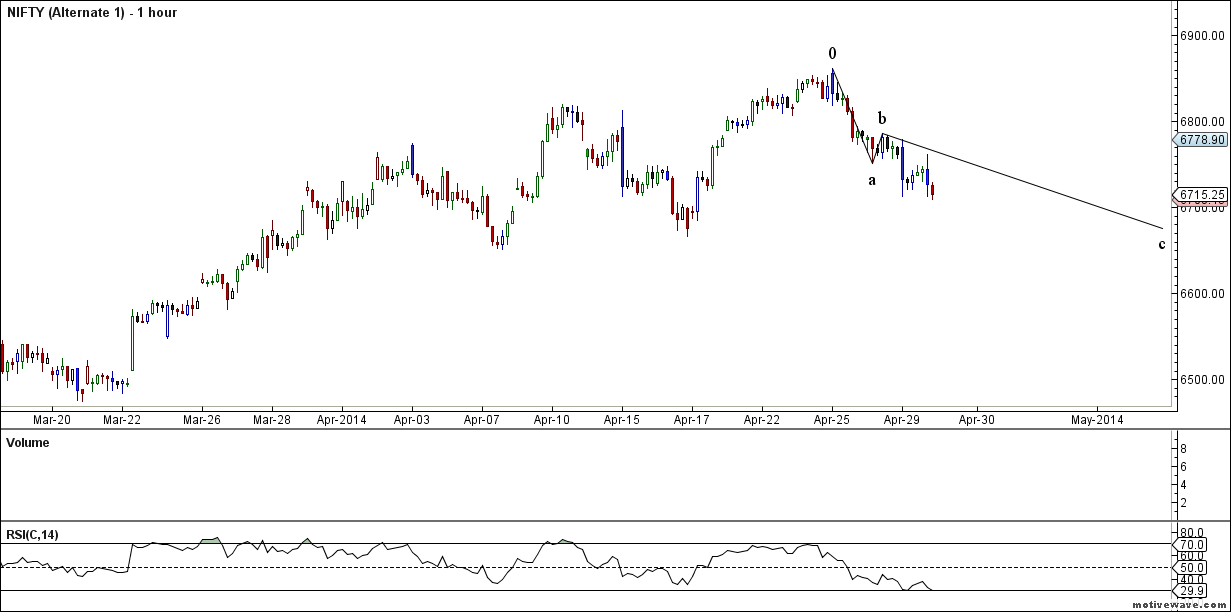Click the Mar-22 date on the time axis
Screen dimensions: 1231x612
122,420
